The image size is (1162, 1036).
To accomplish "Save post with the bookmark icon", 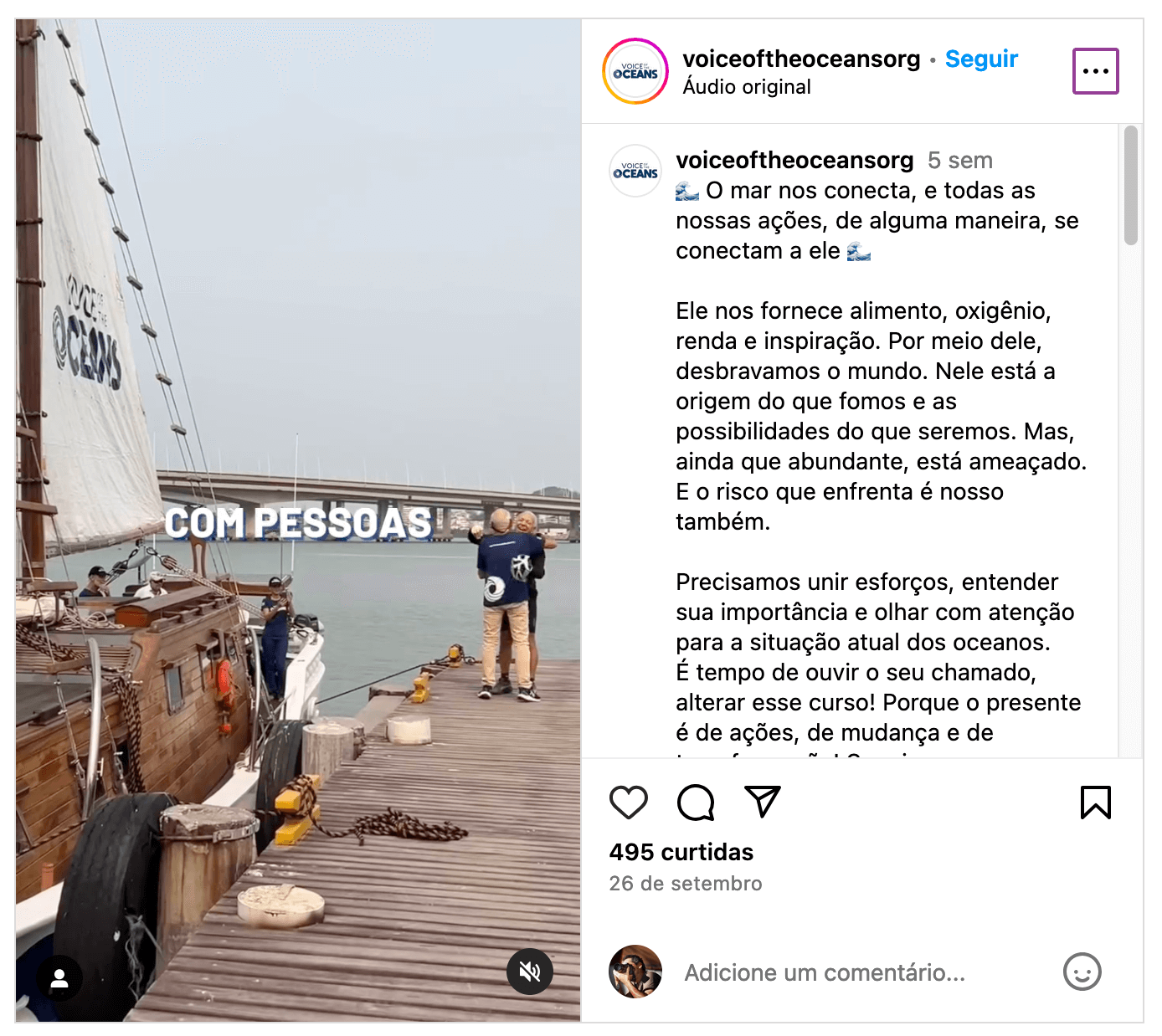I will click(x=1095, y=803).
